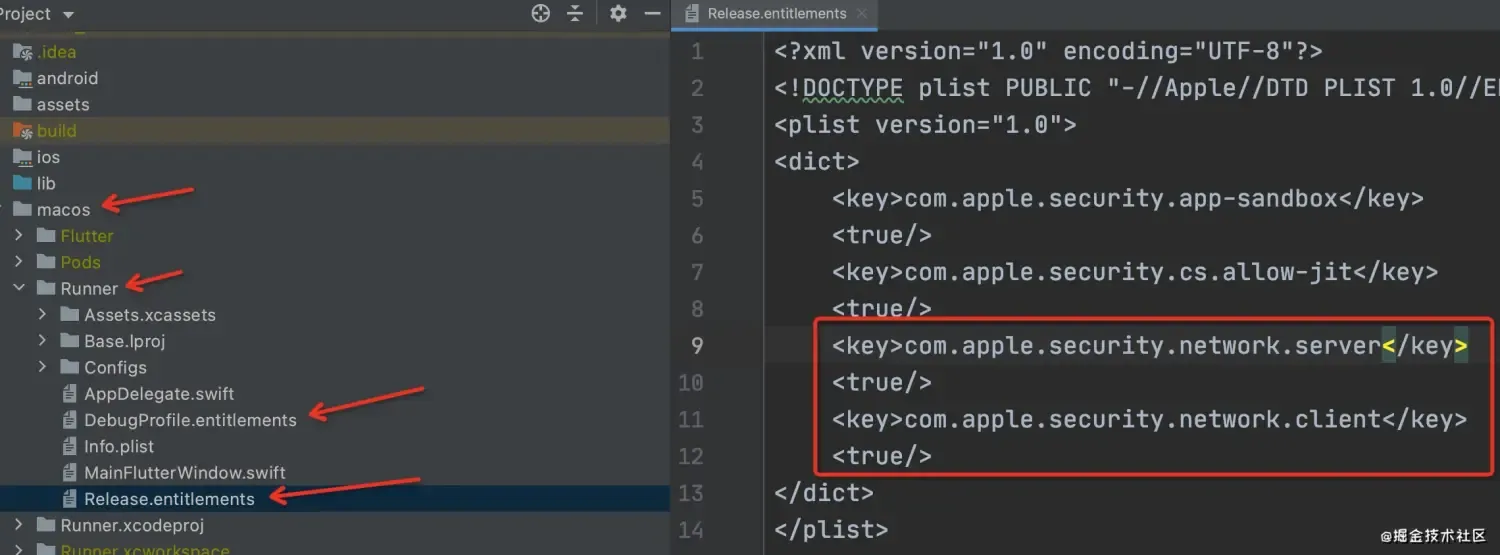Open DebugProfile.entitlements in the tree

point(190,420)
